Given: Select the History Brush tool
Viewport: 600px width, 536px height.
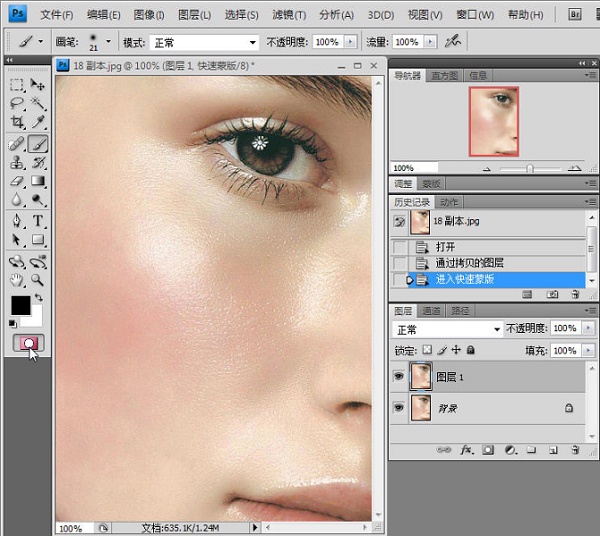Looking at the screenshot, I should pos(38,163).
